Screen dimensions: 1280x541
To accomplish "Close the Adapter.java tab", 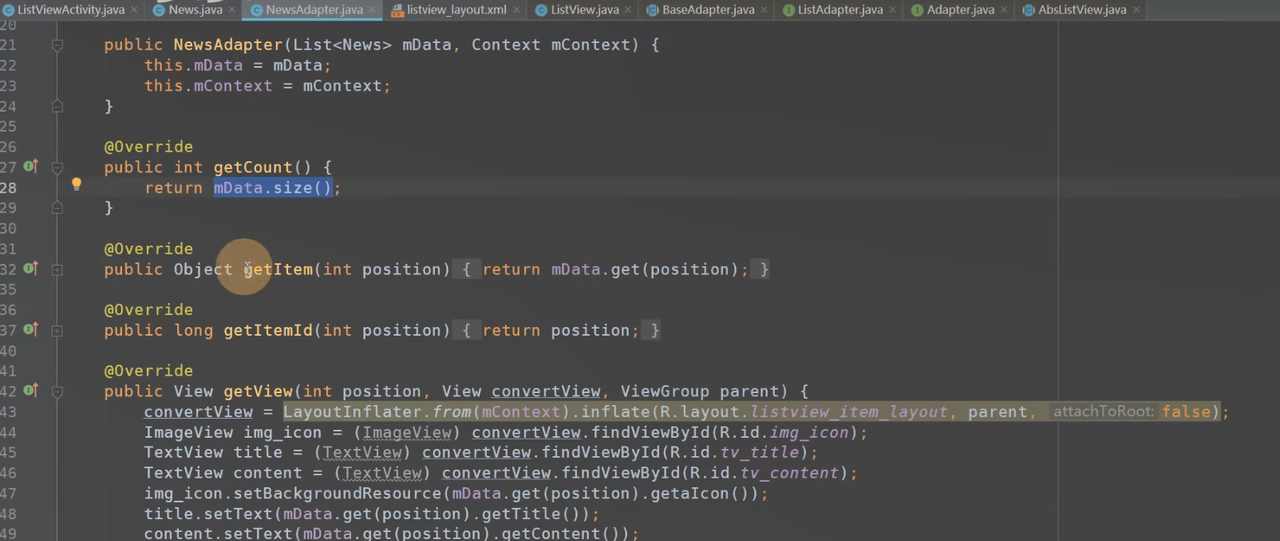I will [x=1004, y=10].
